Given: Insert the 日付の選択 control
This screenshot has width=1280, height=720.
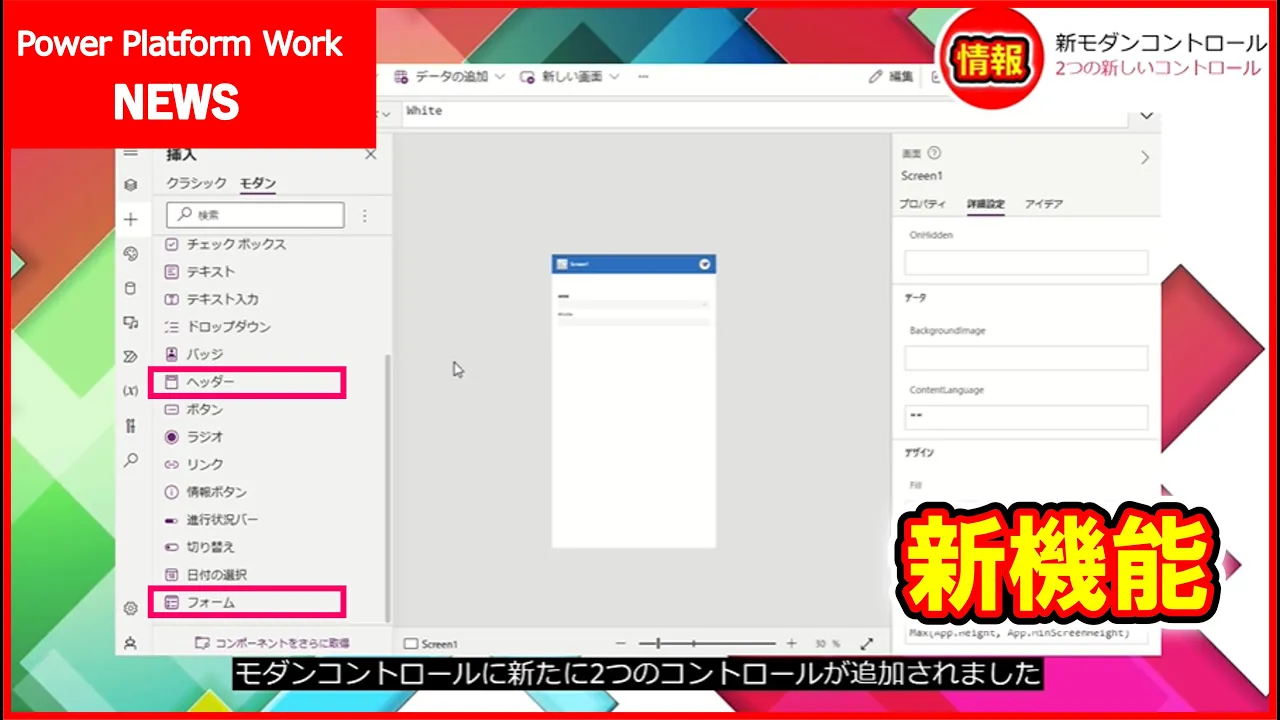Looking at the screenshot, I should click(x=205, y=575).
